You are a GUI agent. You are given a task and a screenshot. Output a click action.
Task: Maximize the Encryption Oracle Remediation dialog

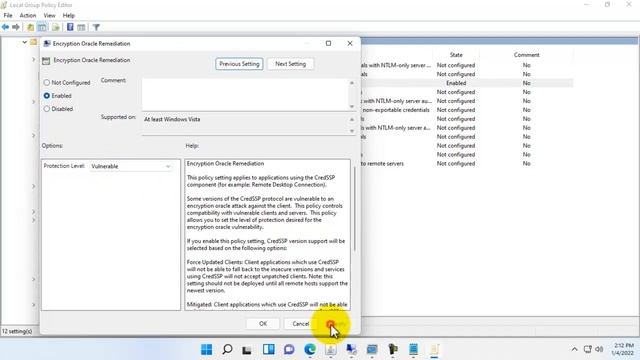(328, 43)
